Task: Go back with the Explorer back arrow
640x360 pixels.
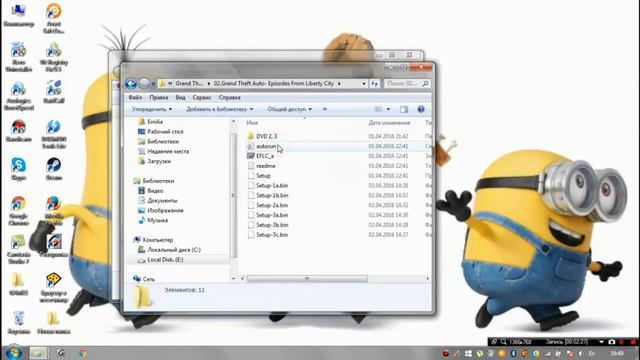Action: [131, 84]
